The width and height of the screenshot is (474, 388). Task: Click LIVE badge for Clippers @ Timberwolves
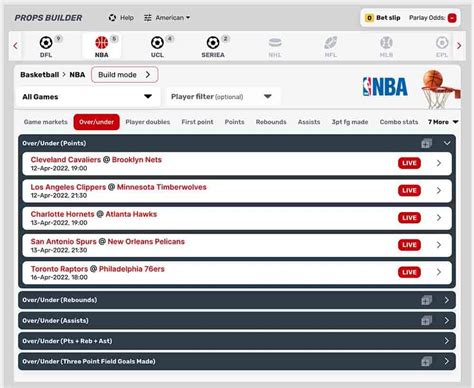[409, 191]
